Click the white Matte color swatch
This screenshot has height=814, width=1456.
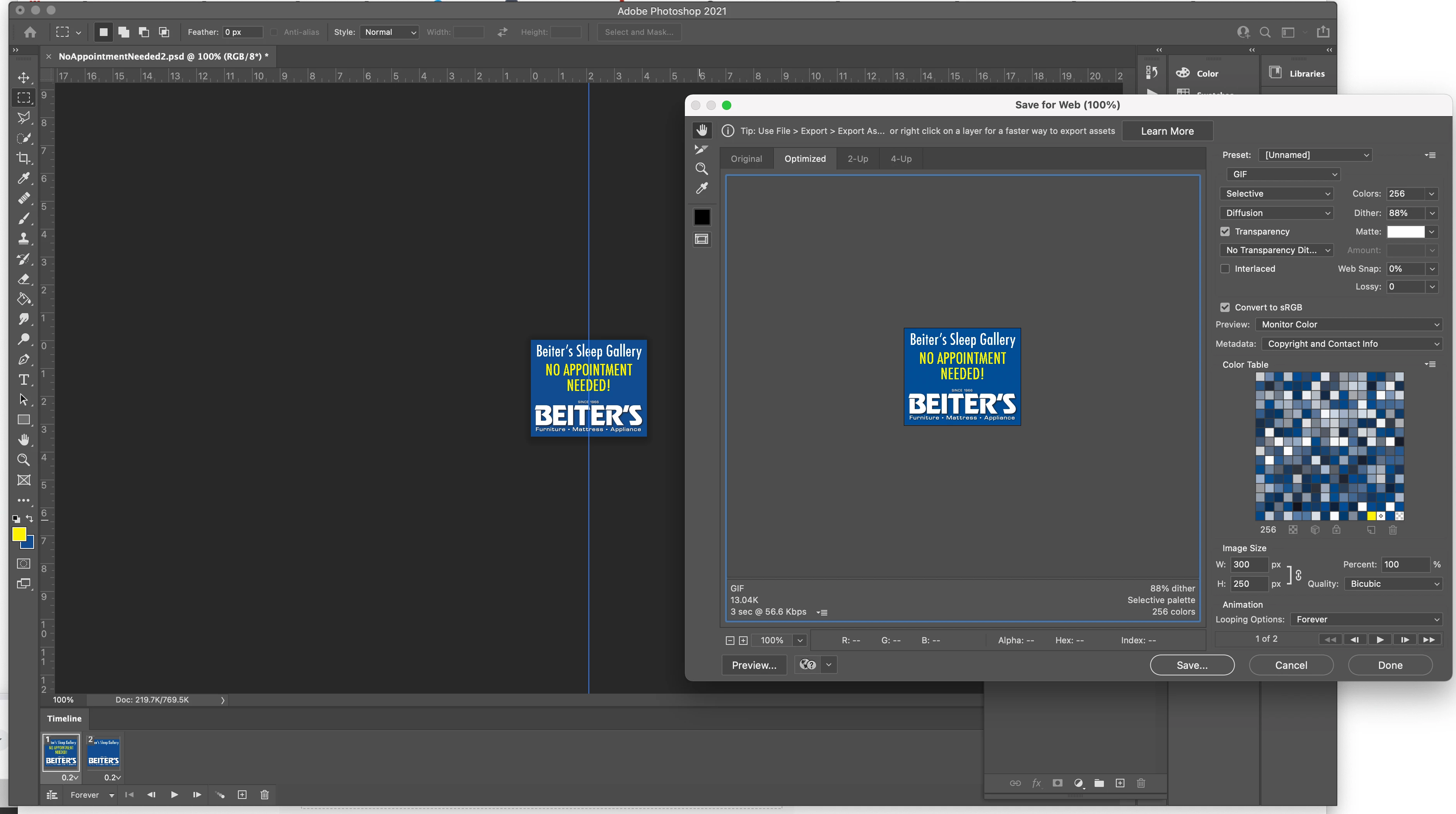click(1405, 232)
